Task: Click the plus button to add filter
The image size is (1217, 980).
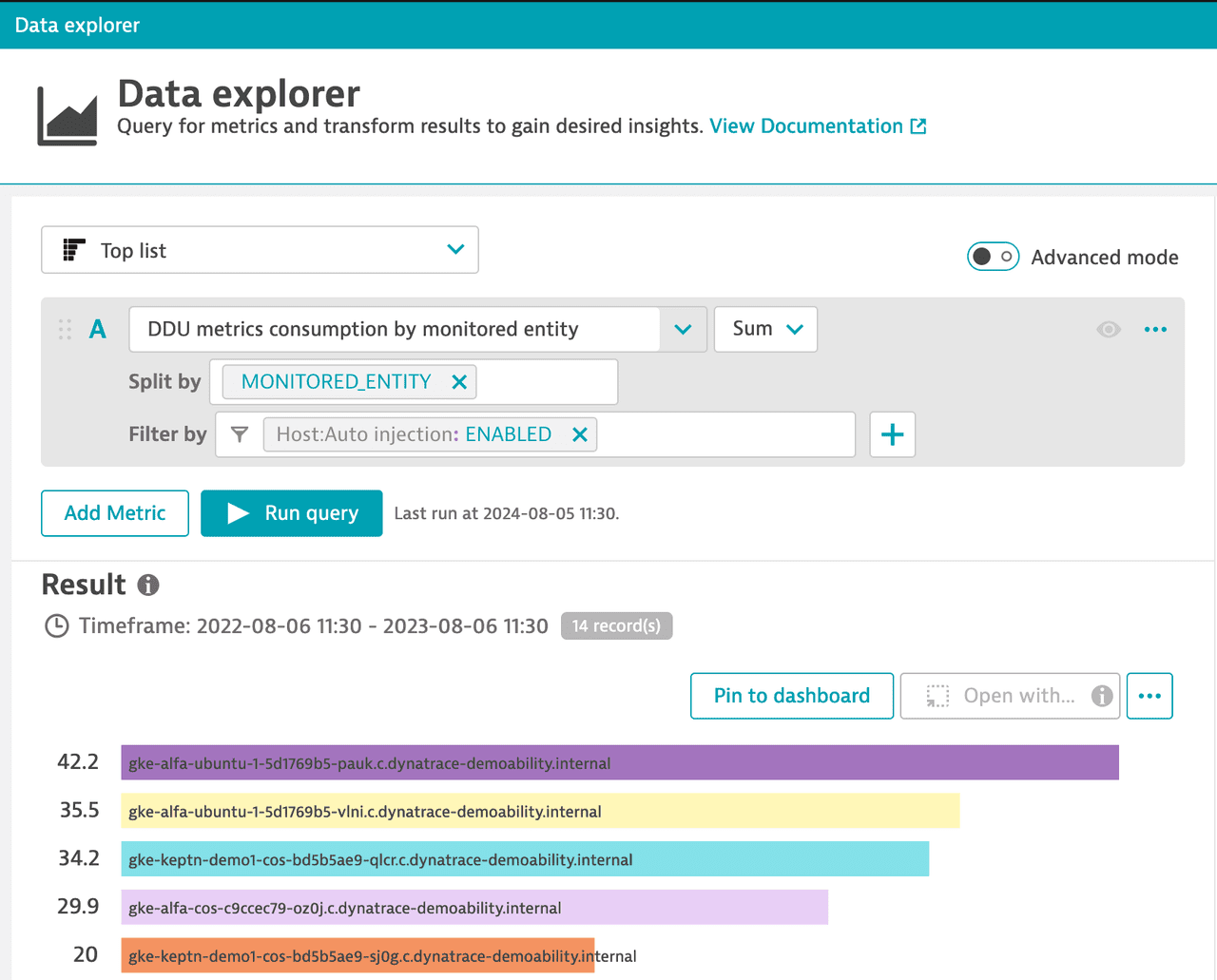Action: pyautogui.click(x=893, y=434)
